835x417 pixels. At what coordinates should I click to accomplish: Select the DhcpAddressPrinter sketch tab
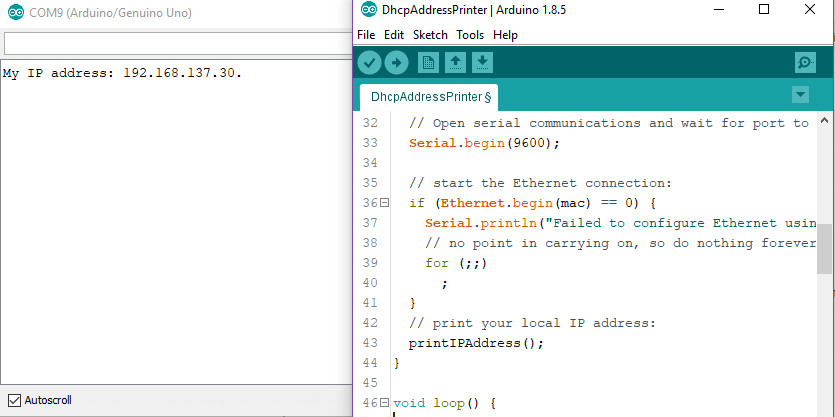coord(429,97)
